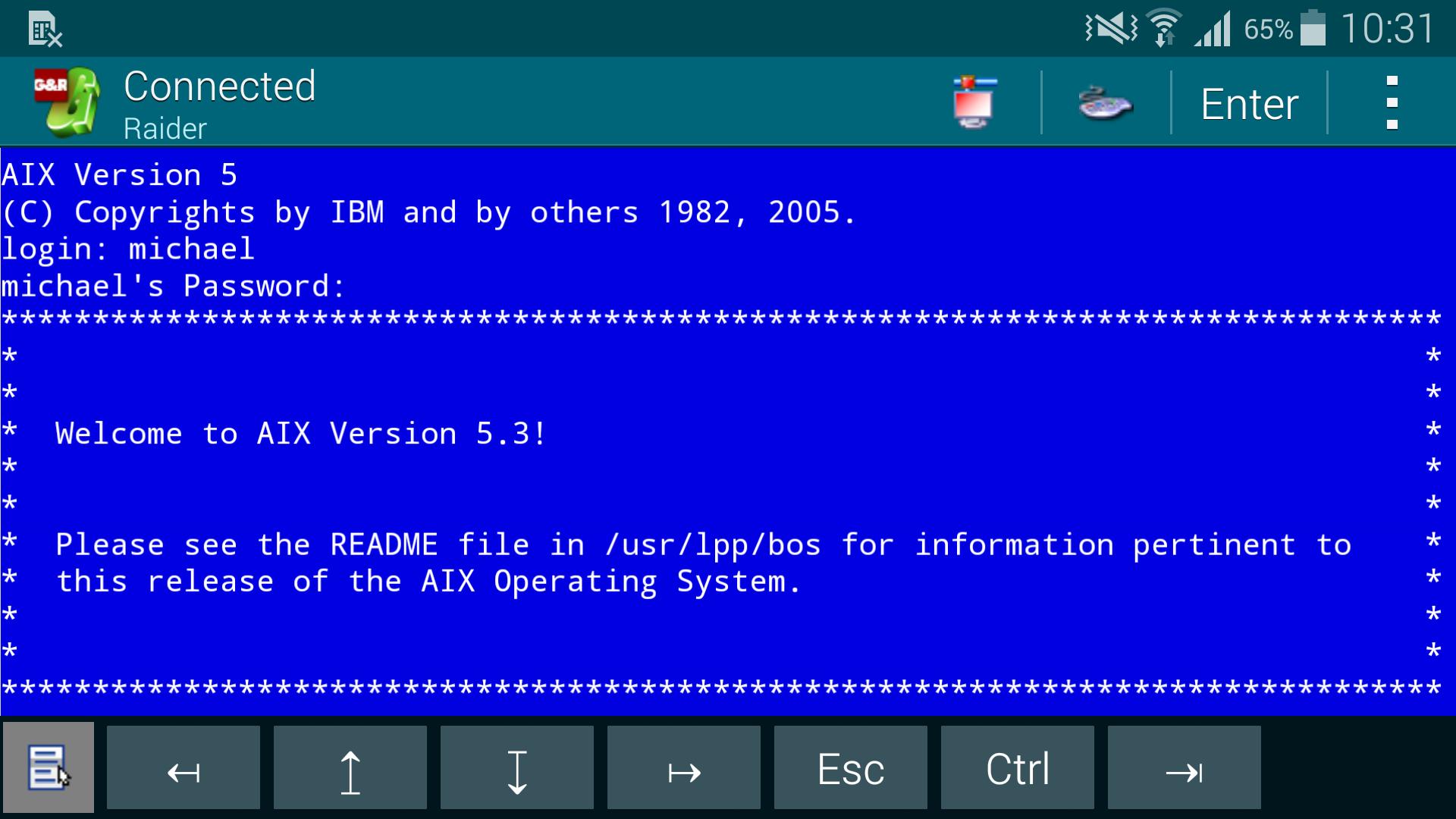
Task: Tap 'this release of the AIX Operating System.'
Action: [x=428, y=582]
